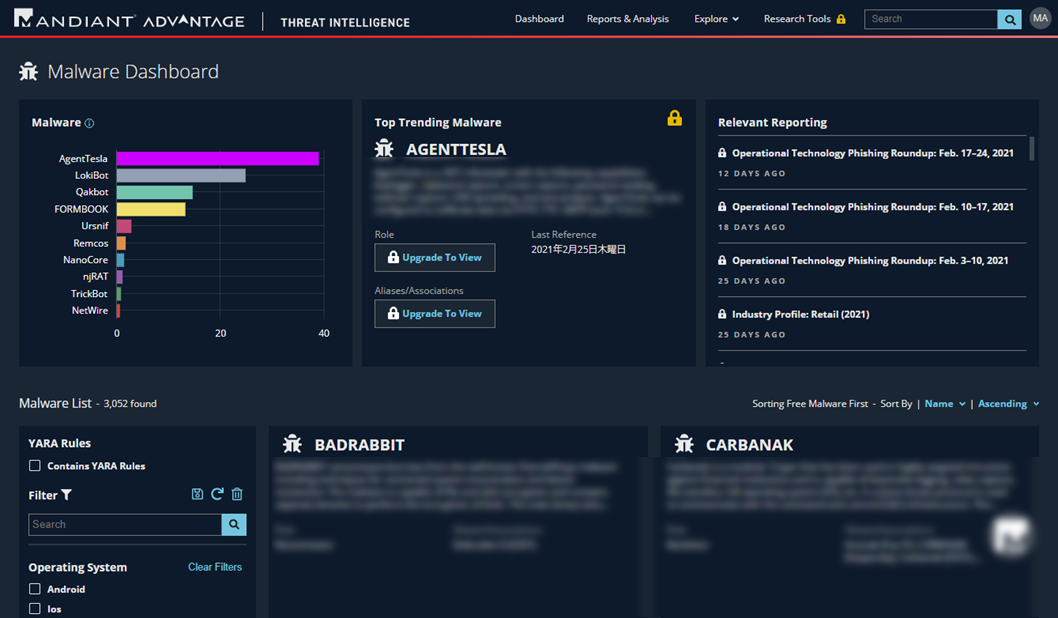Click the Filter funnel icon
The height and width of the screenshot is (618, 1058).
[x=66, y=495]
